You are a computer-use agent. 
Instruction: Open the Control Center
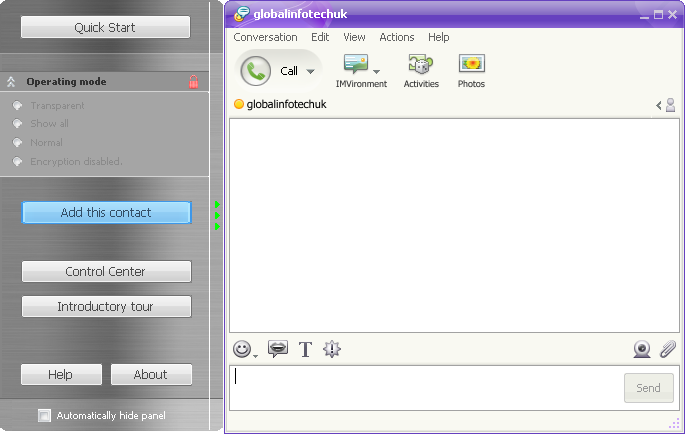[107, 271]
